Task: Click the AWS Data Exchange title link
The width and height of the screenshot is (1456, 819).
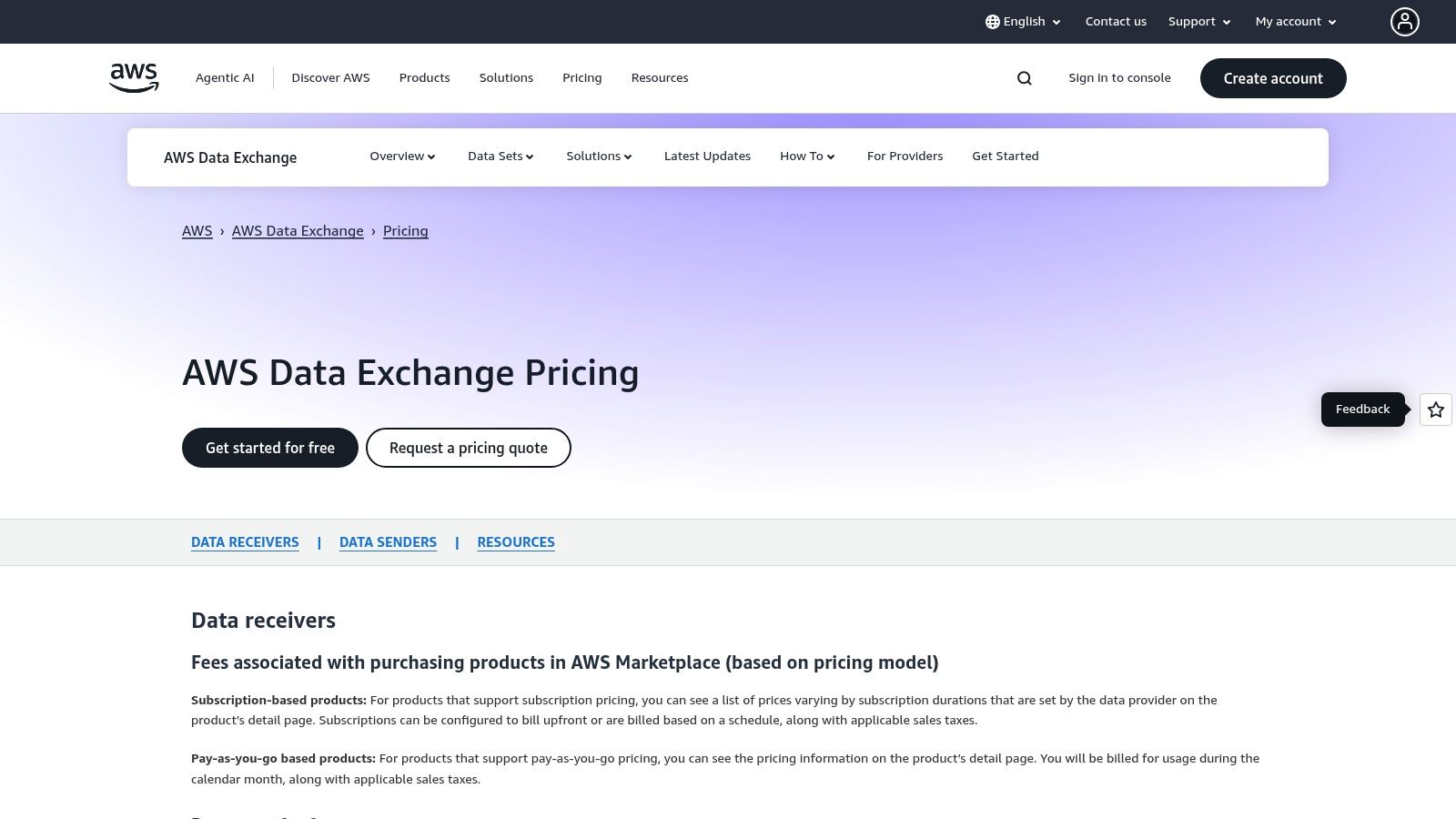Action: pyautogui.click(x=230, y=157)
